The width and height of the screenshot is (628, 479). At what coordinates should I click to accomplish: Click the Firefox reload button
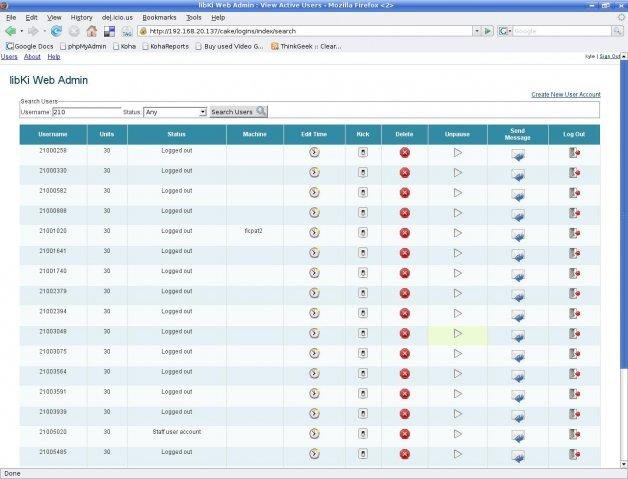[x=57, y=31]
